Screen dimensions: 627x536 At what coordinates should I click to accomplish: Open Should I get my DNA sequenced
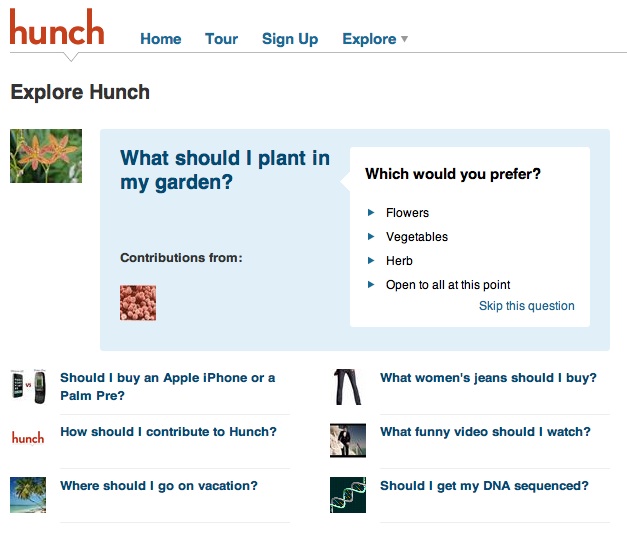click(x=484, y=486)
